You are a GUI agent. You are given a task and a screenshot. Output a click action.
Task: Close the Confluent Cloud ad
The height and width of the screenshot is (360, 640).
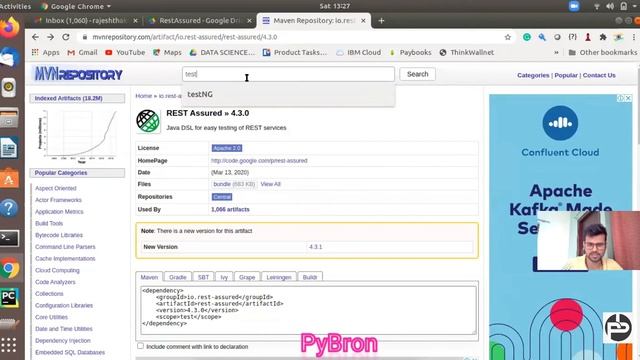tap(628, 98)
